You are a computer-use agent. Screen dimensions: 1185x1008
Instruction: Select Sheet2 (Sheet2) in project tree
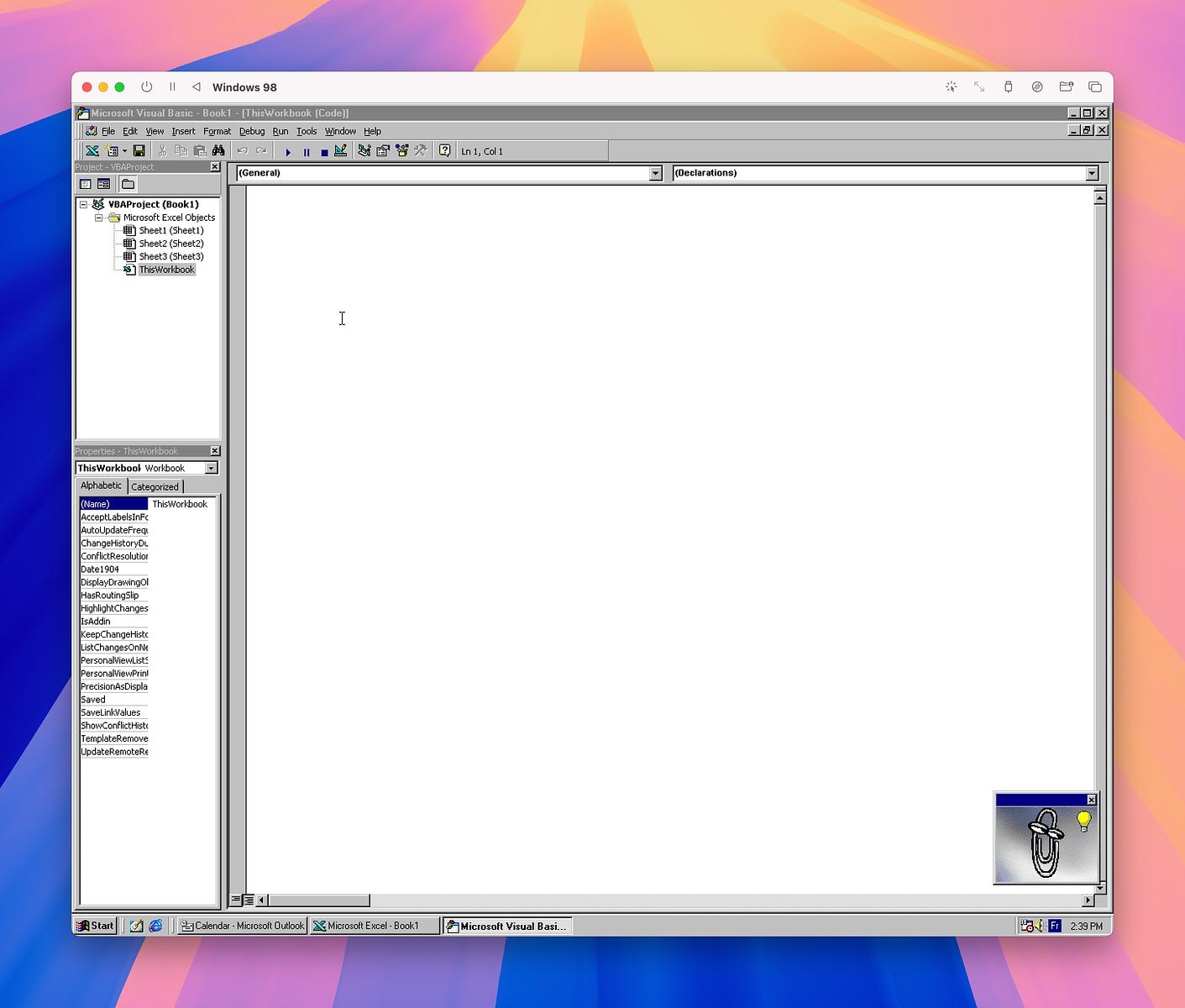(170, 244)
